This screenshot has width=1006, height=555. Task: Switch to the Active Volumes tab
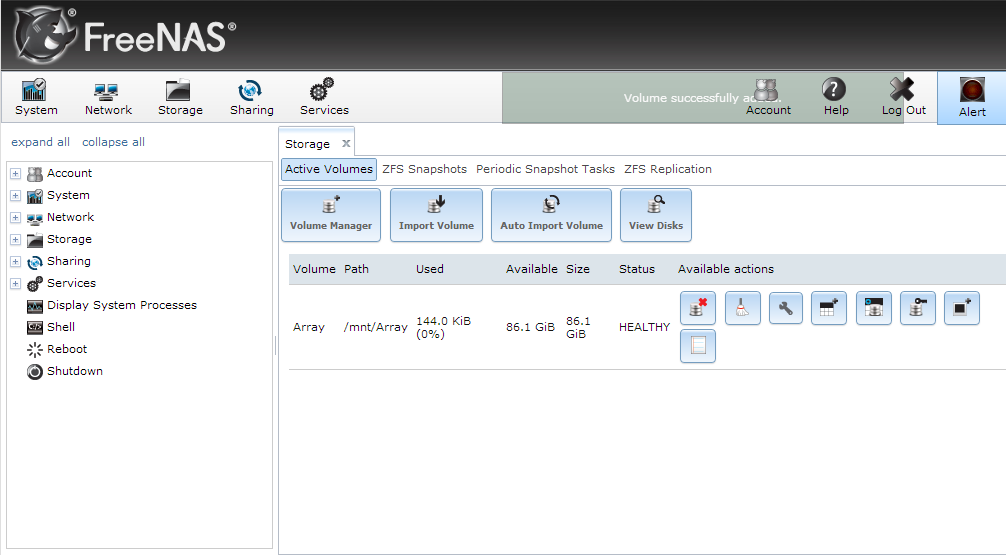[x=328, y=169]
